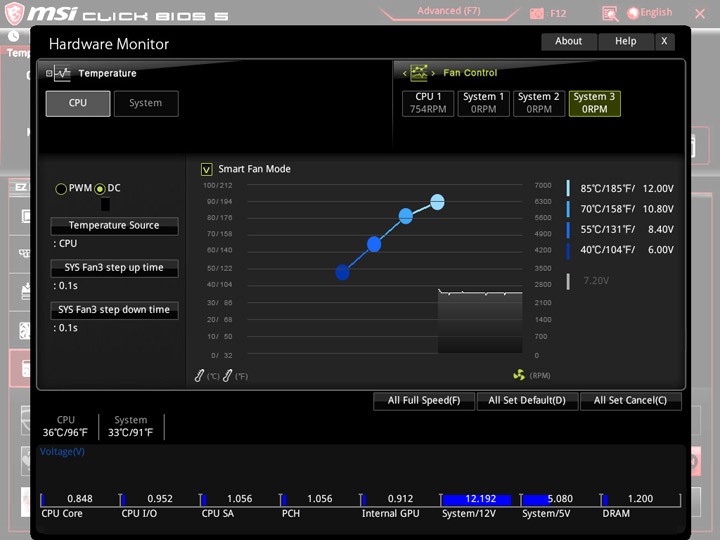
Task: Switch to Advanced (F7) mode
Action: click(449, 11)
